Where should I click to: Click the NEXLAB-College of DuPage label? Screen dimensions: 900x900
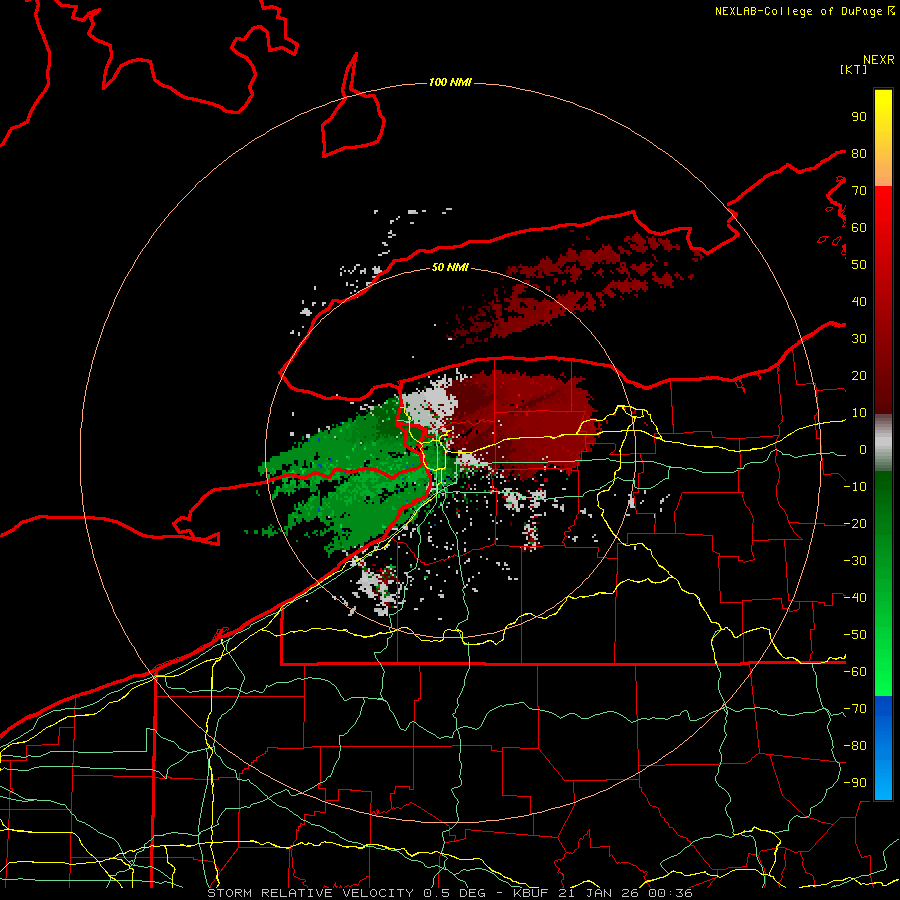click(805, 11)
